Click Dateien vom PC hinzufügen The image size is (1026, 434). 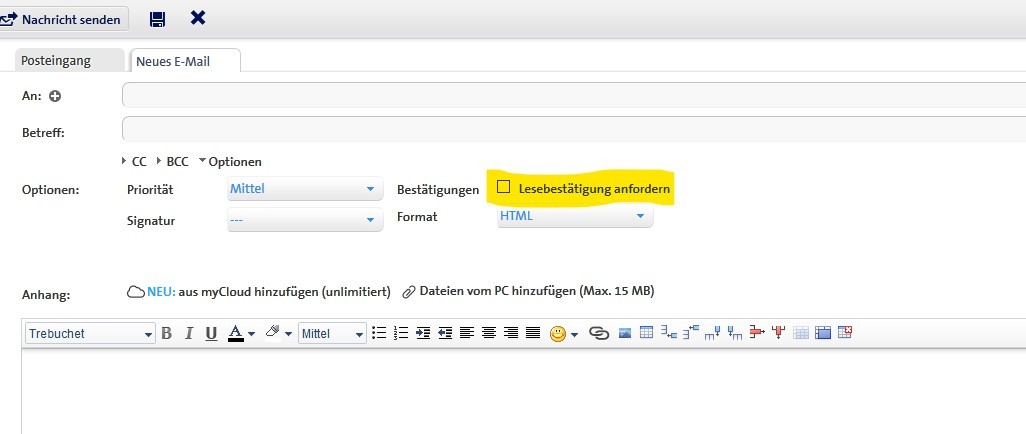pyautogui.click(x=528, y=291)
